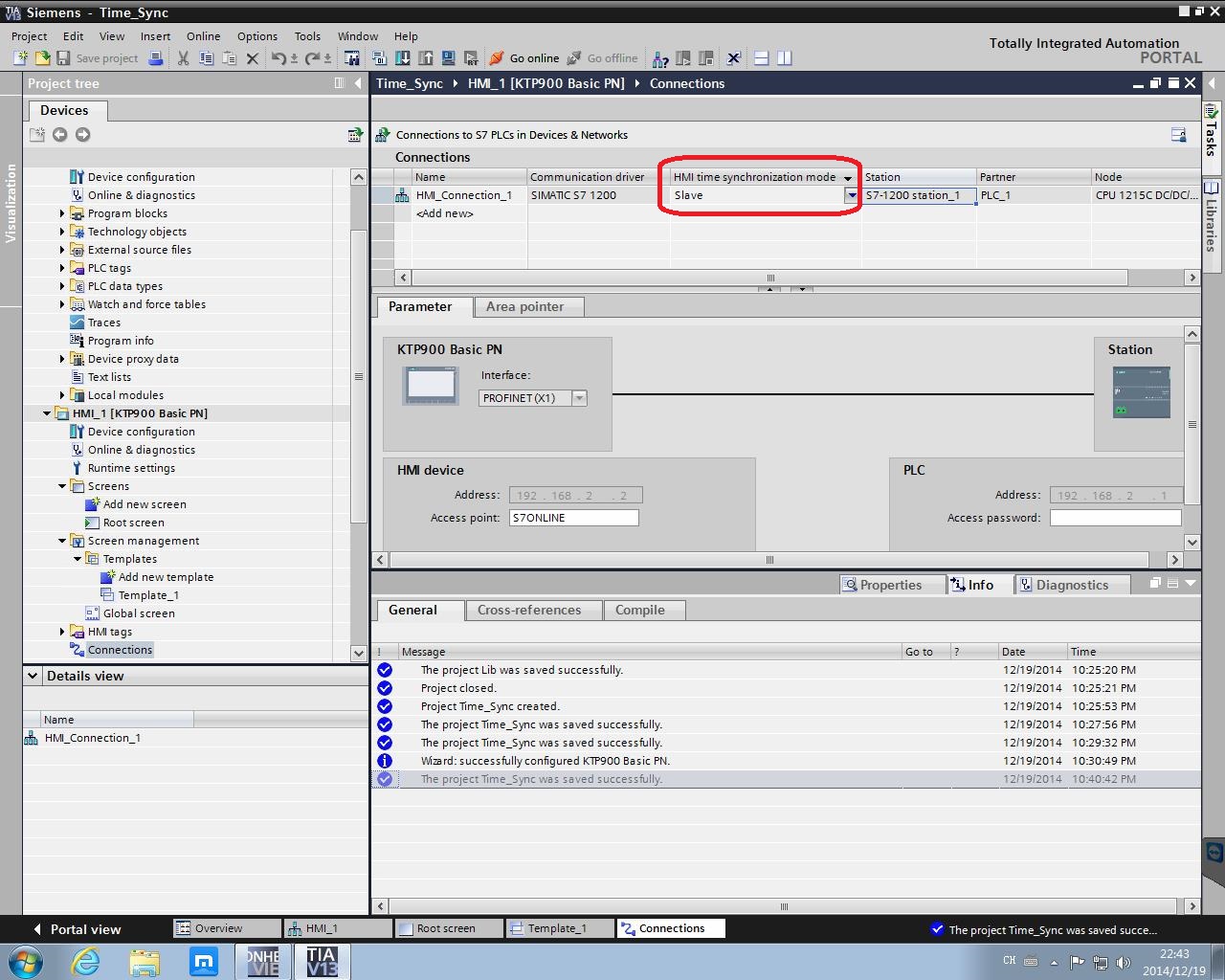The width and height of the screenshot is (1225, 980).
Task: Open the Project menu
Action: [x=29, y=36]
